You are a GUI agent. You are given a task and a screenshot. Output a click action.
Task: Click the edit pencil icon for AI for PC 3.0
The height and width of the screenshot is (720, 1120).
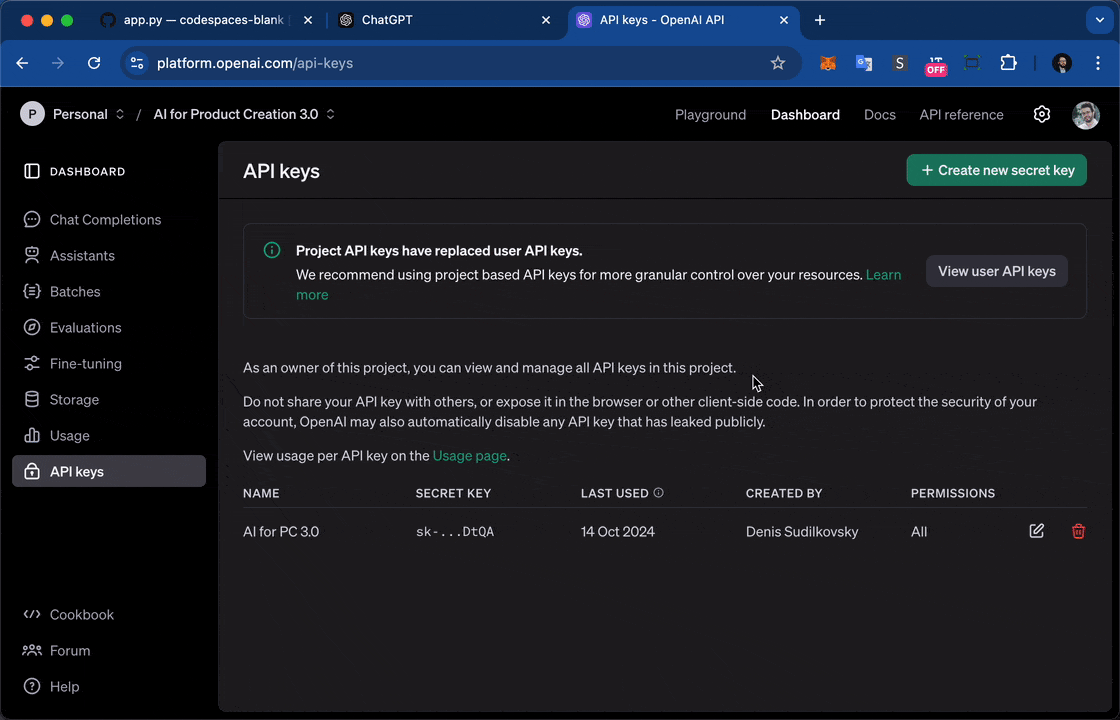pos(1036,531)
